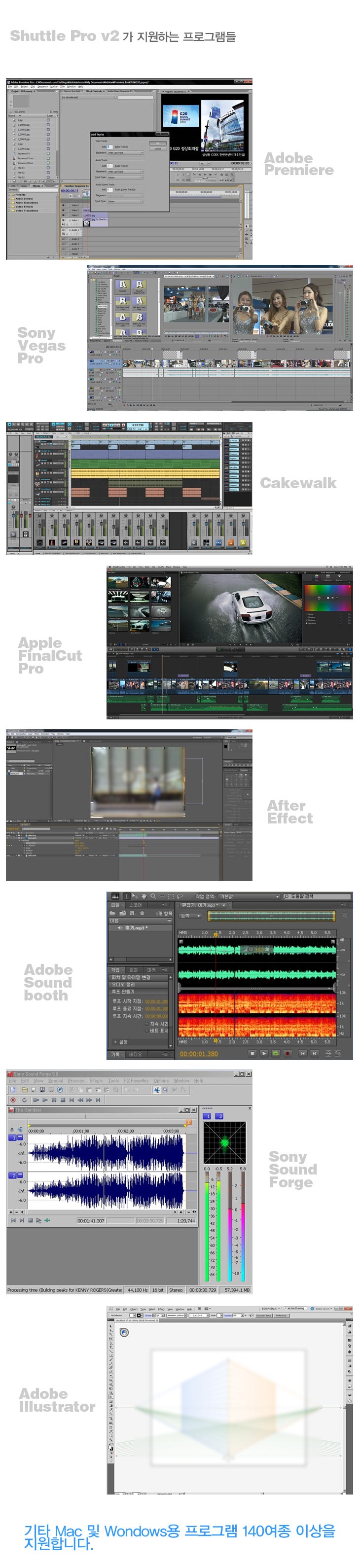360x1568 pixels.
Task: Click Go to End in Sound Forge toolbar
Action: 98,1100
